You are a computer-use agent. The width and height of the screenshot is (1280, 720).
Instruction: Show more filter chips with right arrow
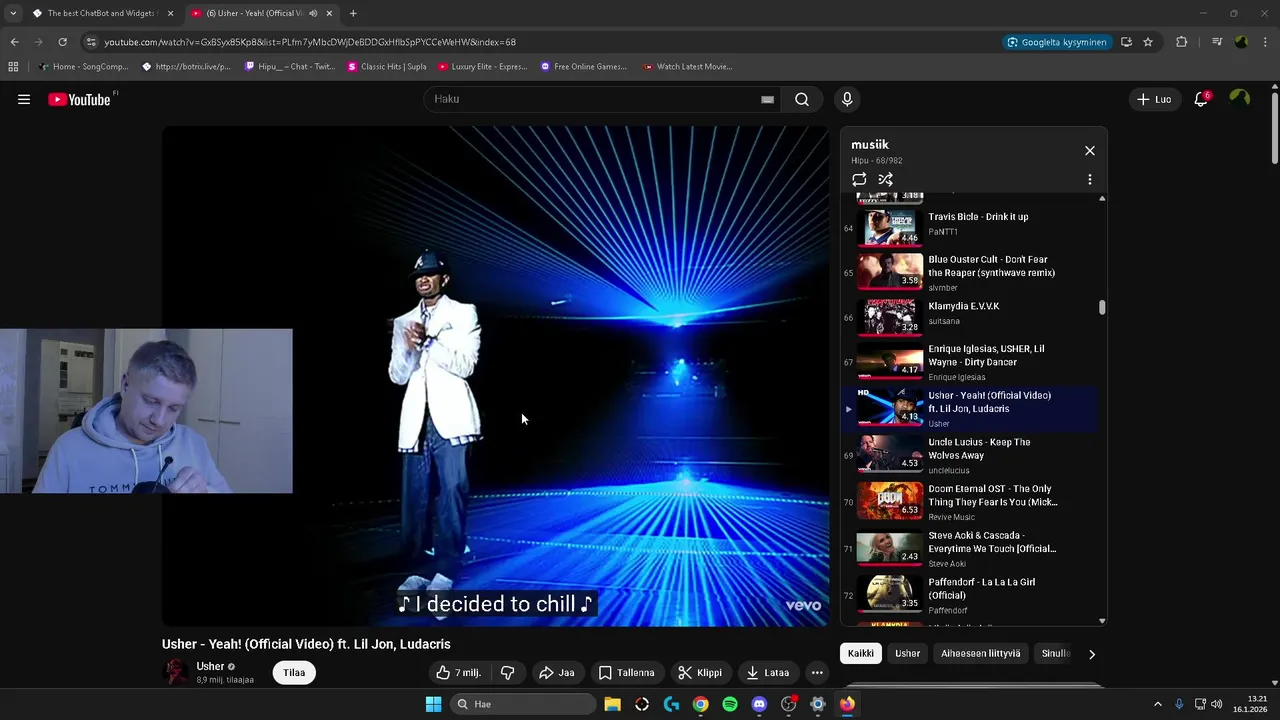tap(1092, 654)
